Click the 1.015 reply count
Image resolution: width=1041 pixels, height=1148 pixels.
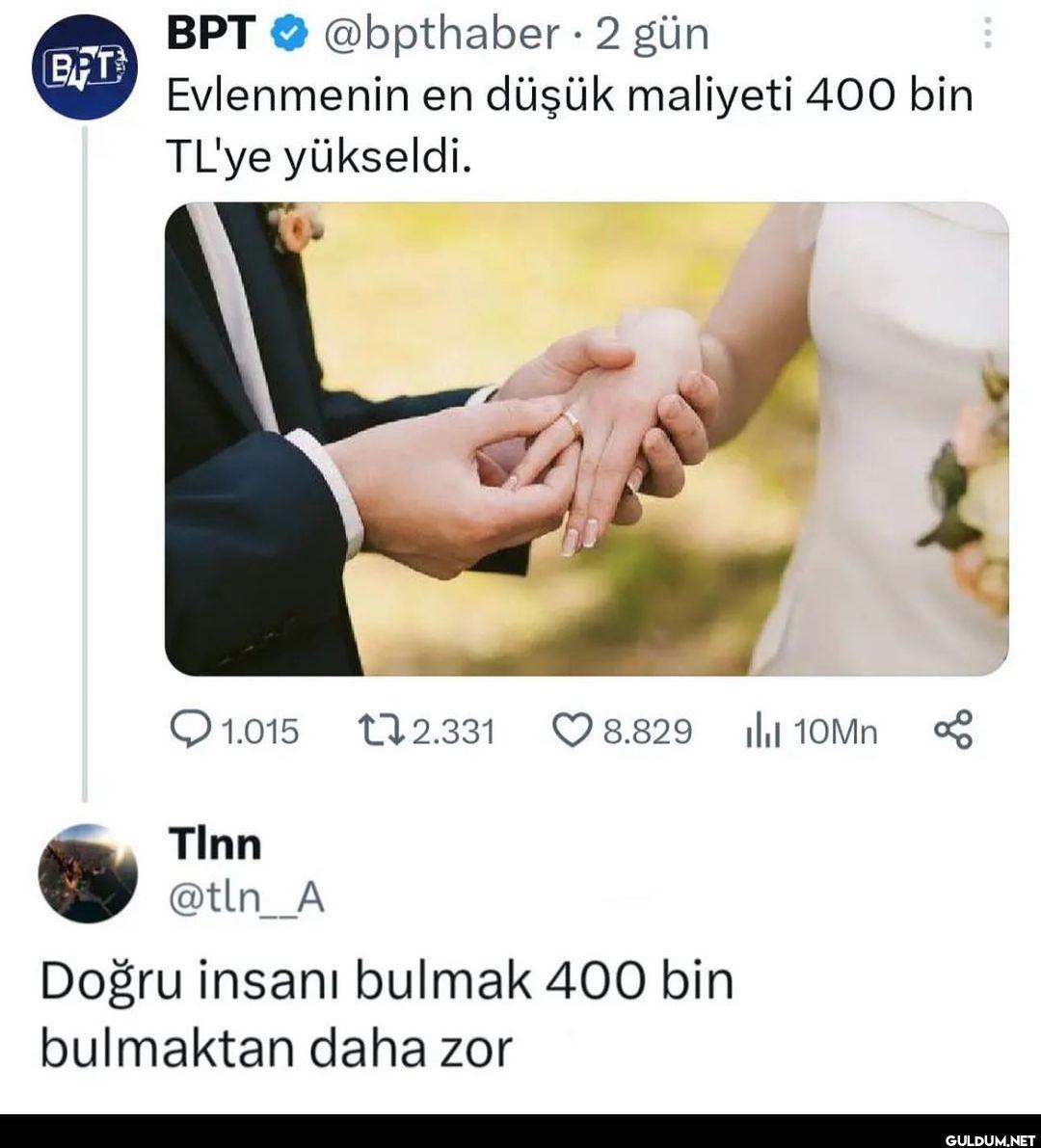coord(259,732)
